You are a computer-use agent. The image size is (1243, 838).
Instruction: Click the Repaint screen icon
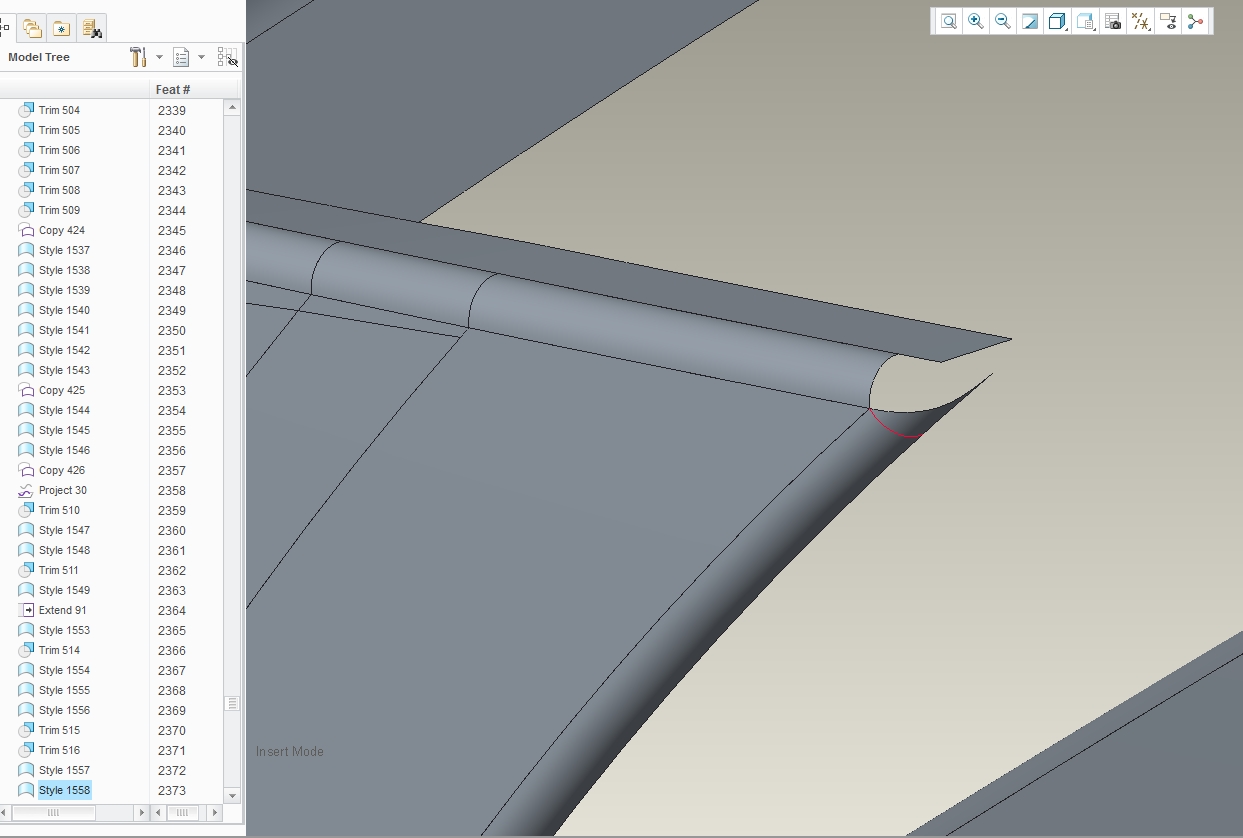[x=1030, y=21]
